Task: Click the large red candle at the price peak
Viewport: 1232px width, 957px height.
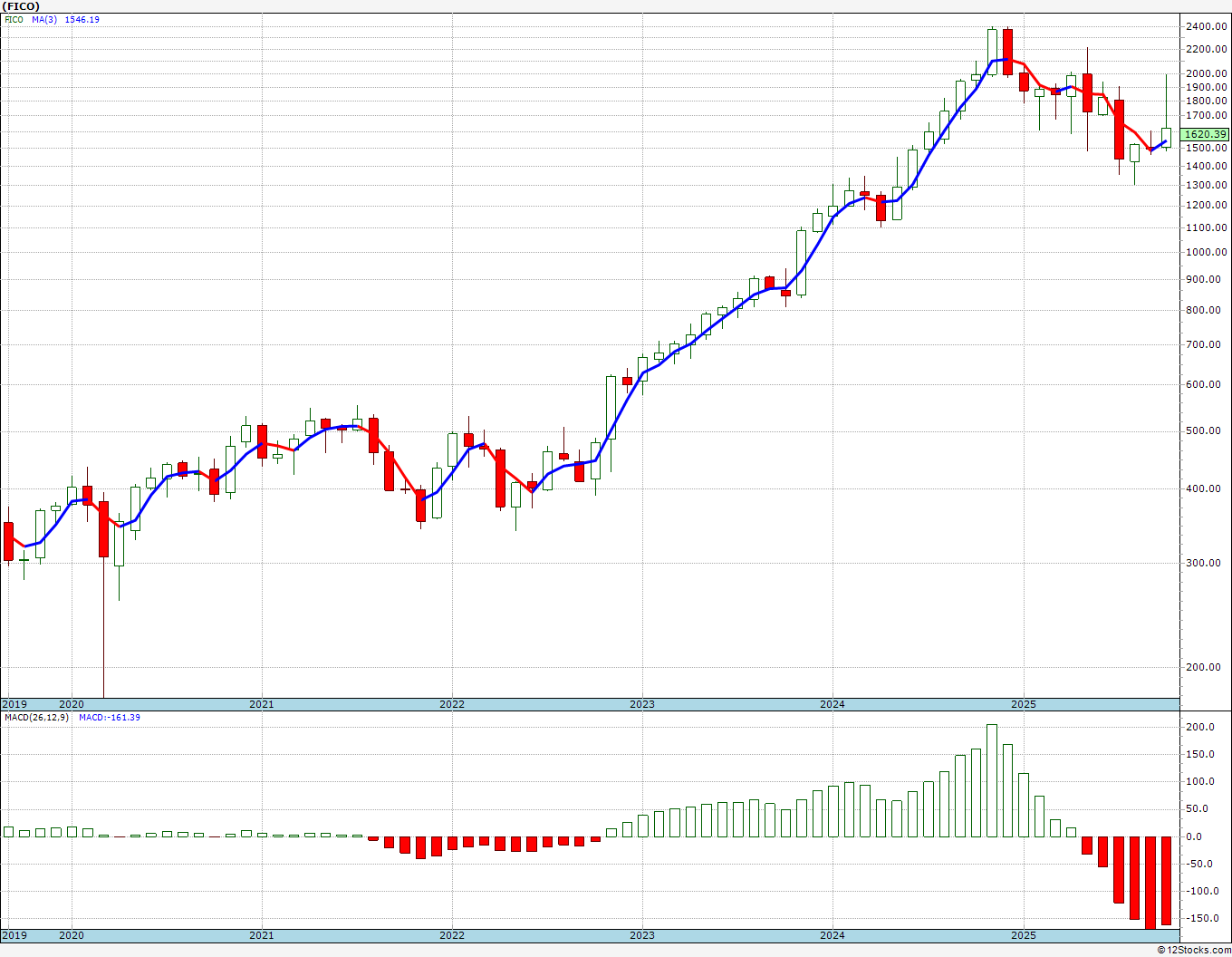Action: (x=1007, y=52)
